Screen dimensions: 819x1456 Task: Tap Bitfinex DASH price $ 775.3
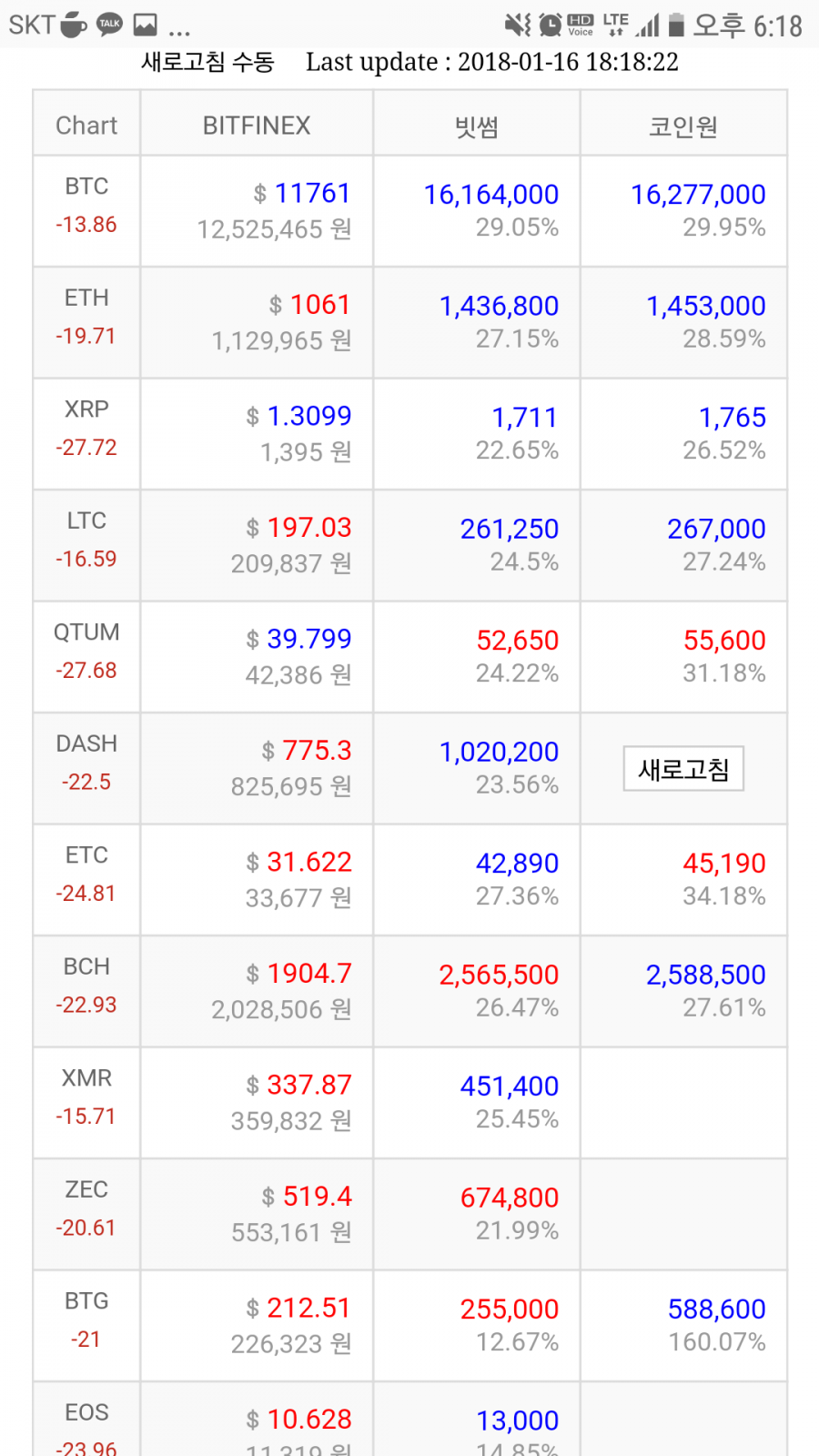[306, 750]
